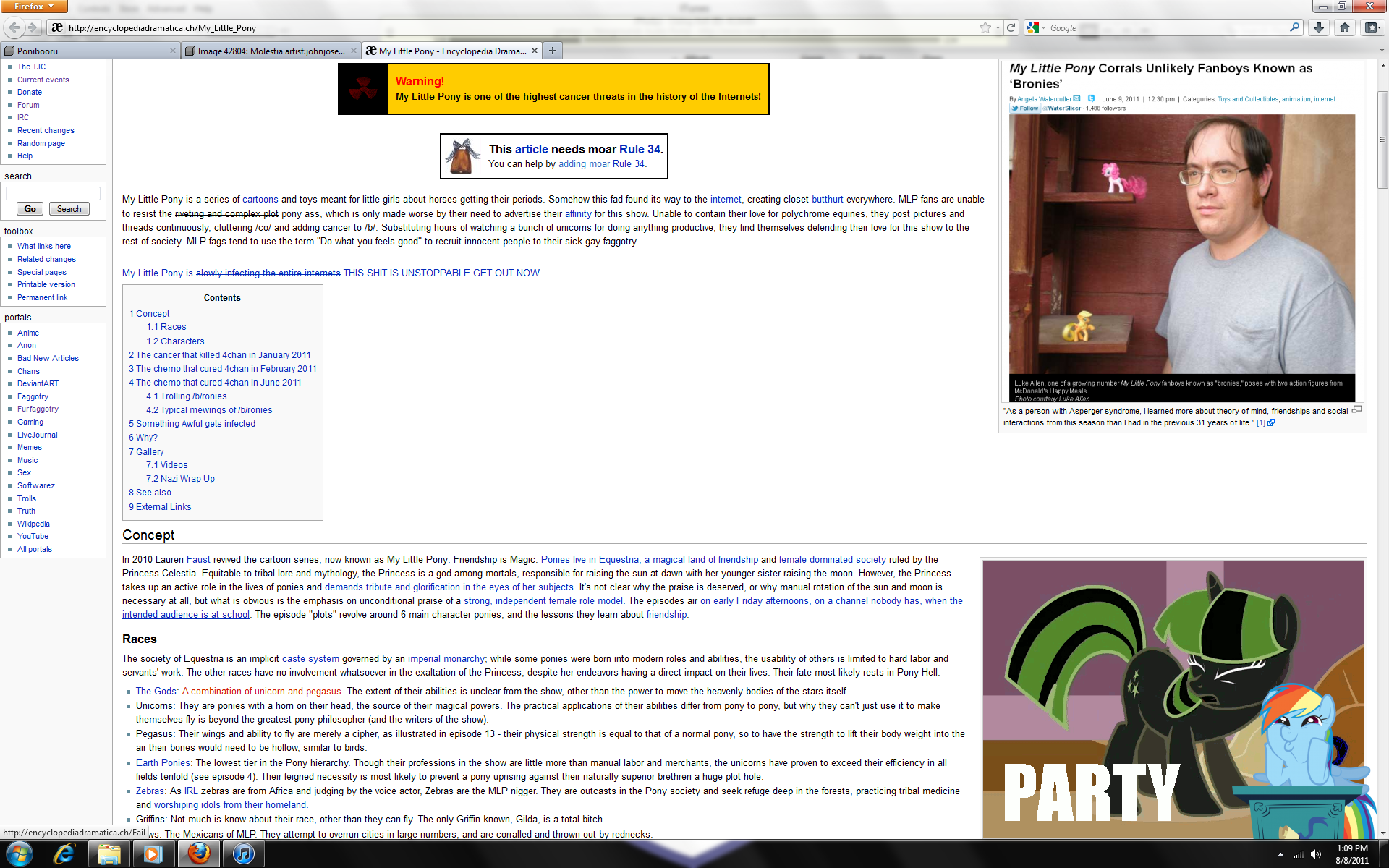Expand the list-all-tabs arrow
This screenshot has height=868, width=1389.
tap(1382, 51)
